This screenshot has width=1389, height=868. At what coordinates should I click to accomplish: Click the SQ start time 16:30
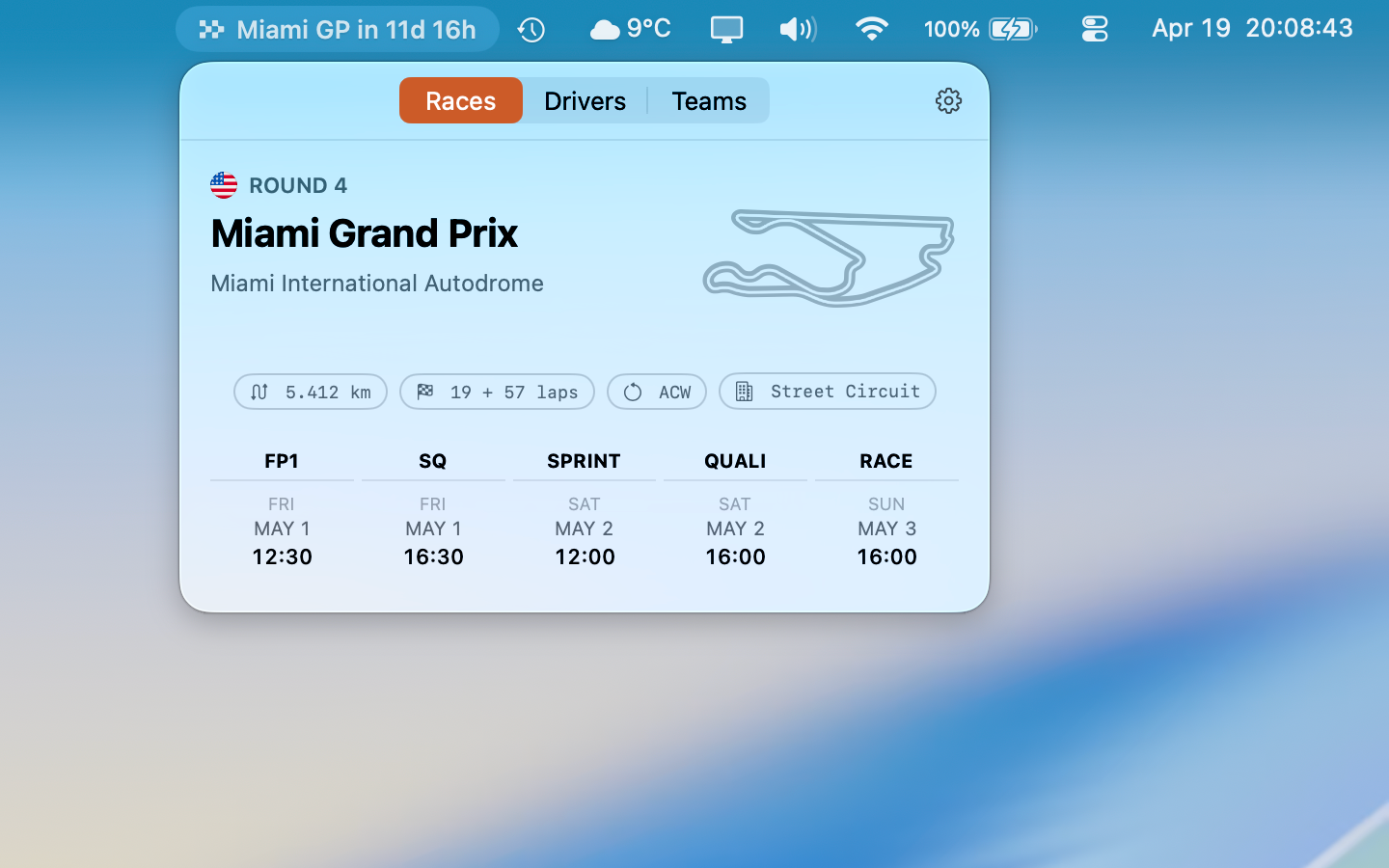pos(433,556)
